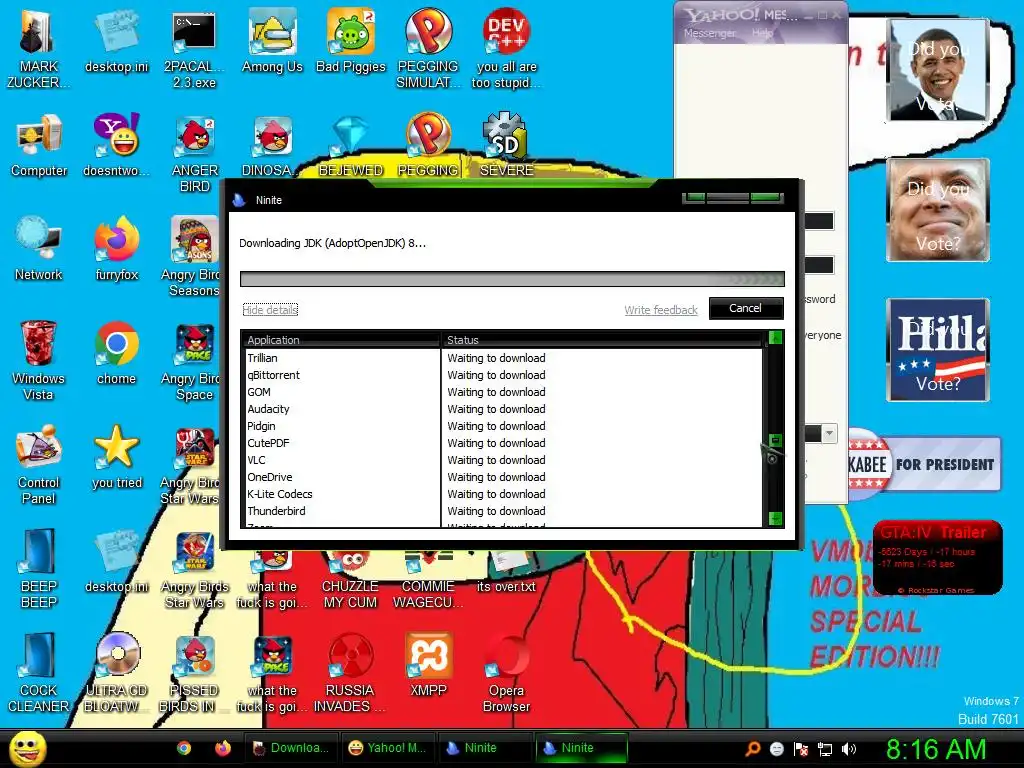
Task: Select the Trillian row
Action: coord(502,358)
